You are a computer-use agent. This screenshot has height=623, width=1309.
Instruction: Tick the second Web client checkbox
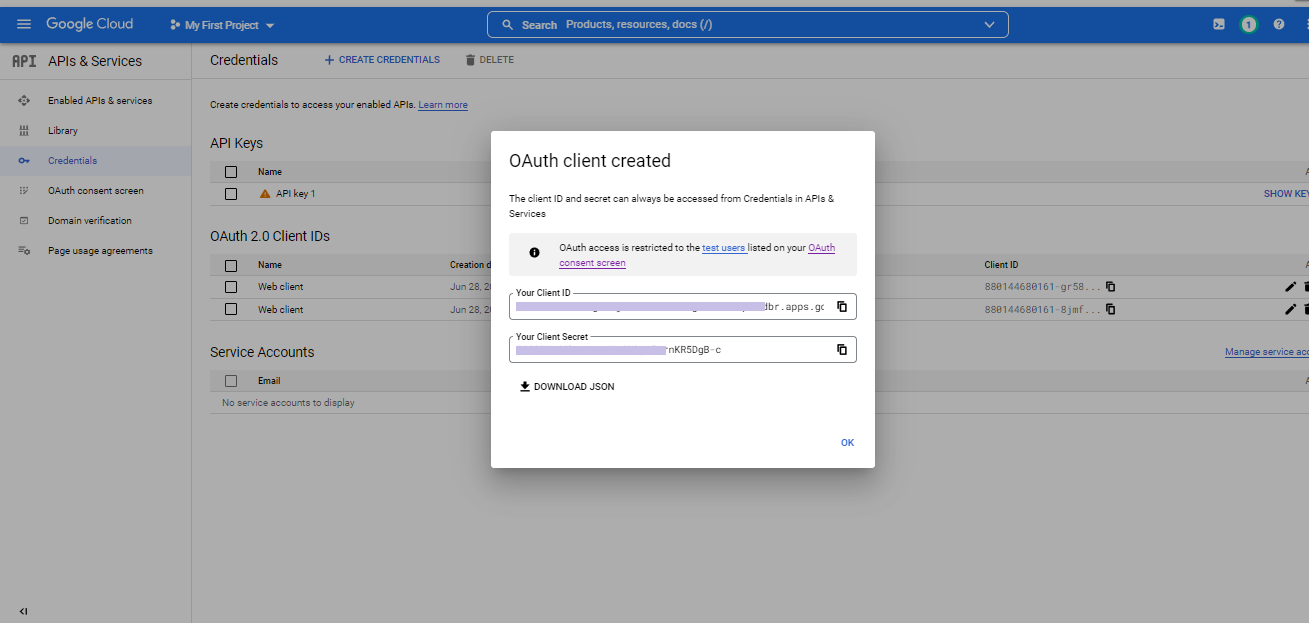tap(231, 310)
